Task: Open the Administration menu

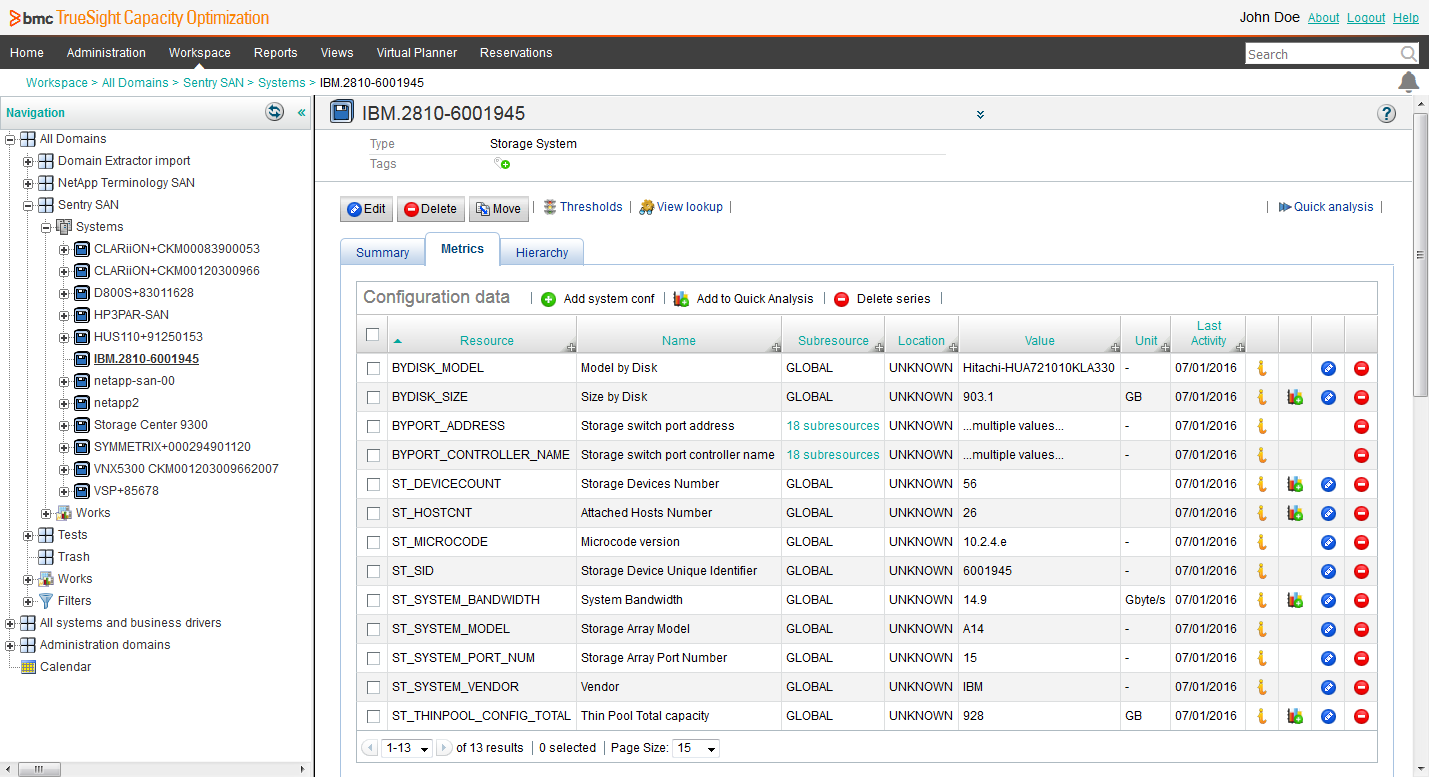Action: click(x=106, y=53)
